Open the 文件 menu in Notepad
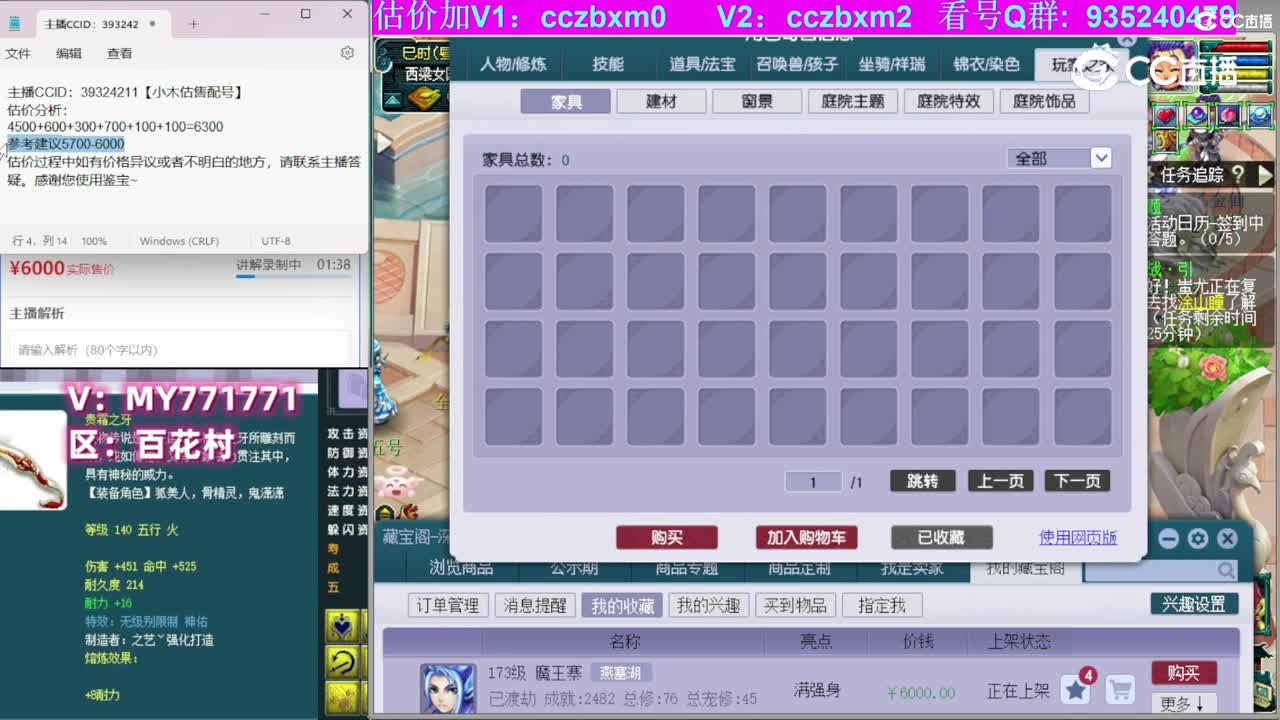1280x720 pixels. tap(18, 53)
